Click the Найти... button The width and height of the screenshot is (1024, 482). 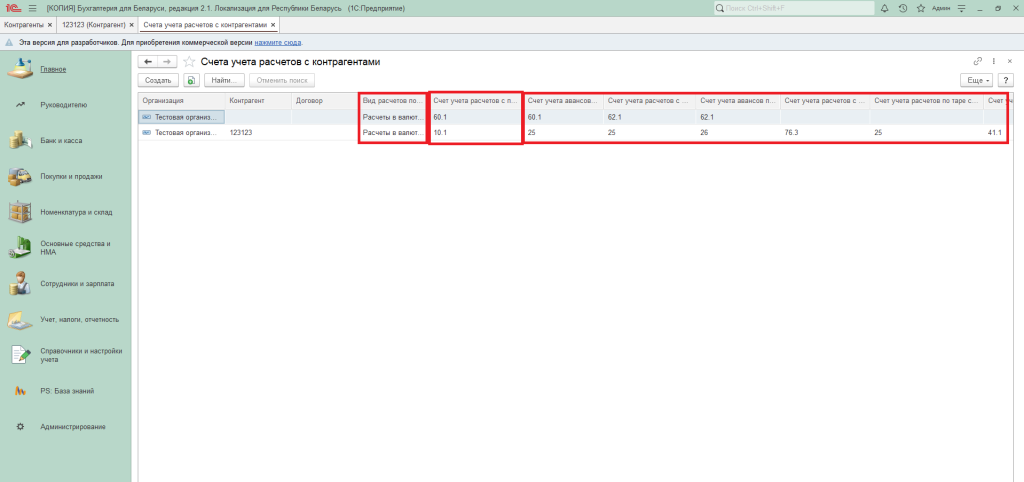point(224,80)
